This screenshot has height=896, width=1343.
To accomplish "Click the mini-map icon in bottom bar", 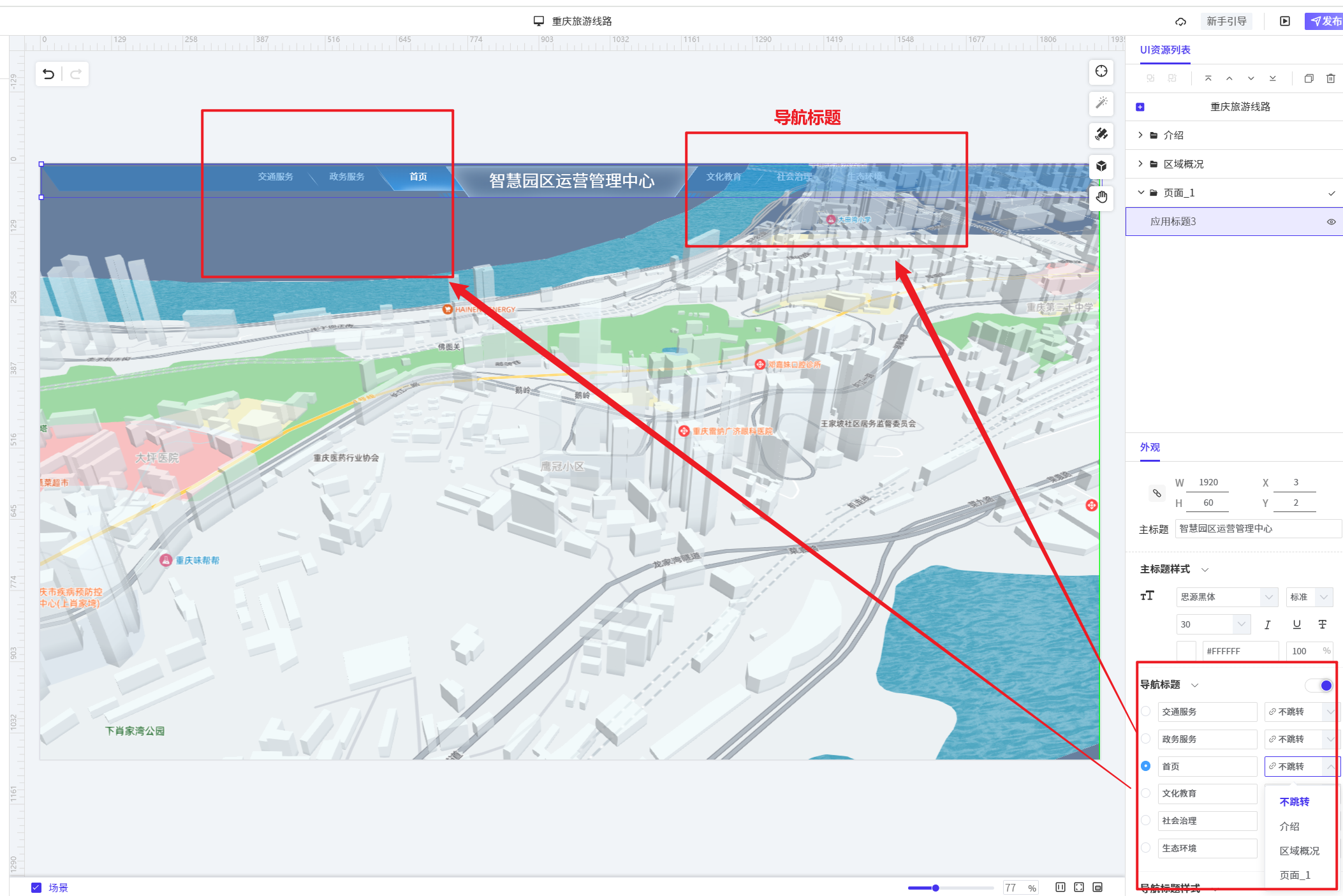I will (1097, 887).
